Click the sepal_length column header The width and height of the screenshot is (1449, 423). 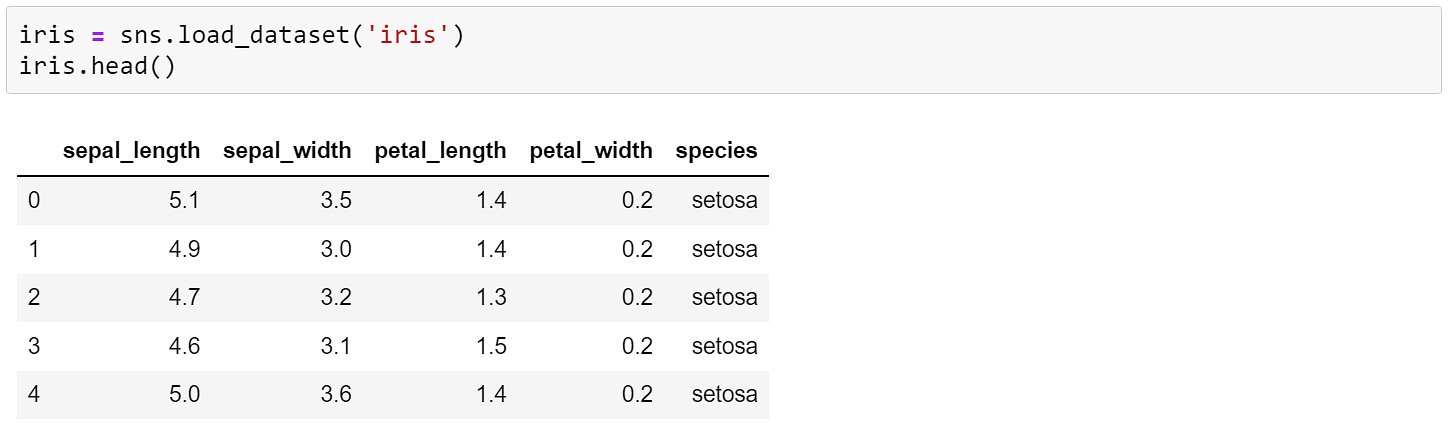[x=132, y=151]
